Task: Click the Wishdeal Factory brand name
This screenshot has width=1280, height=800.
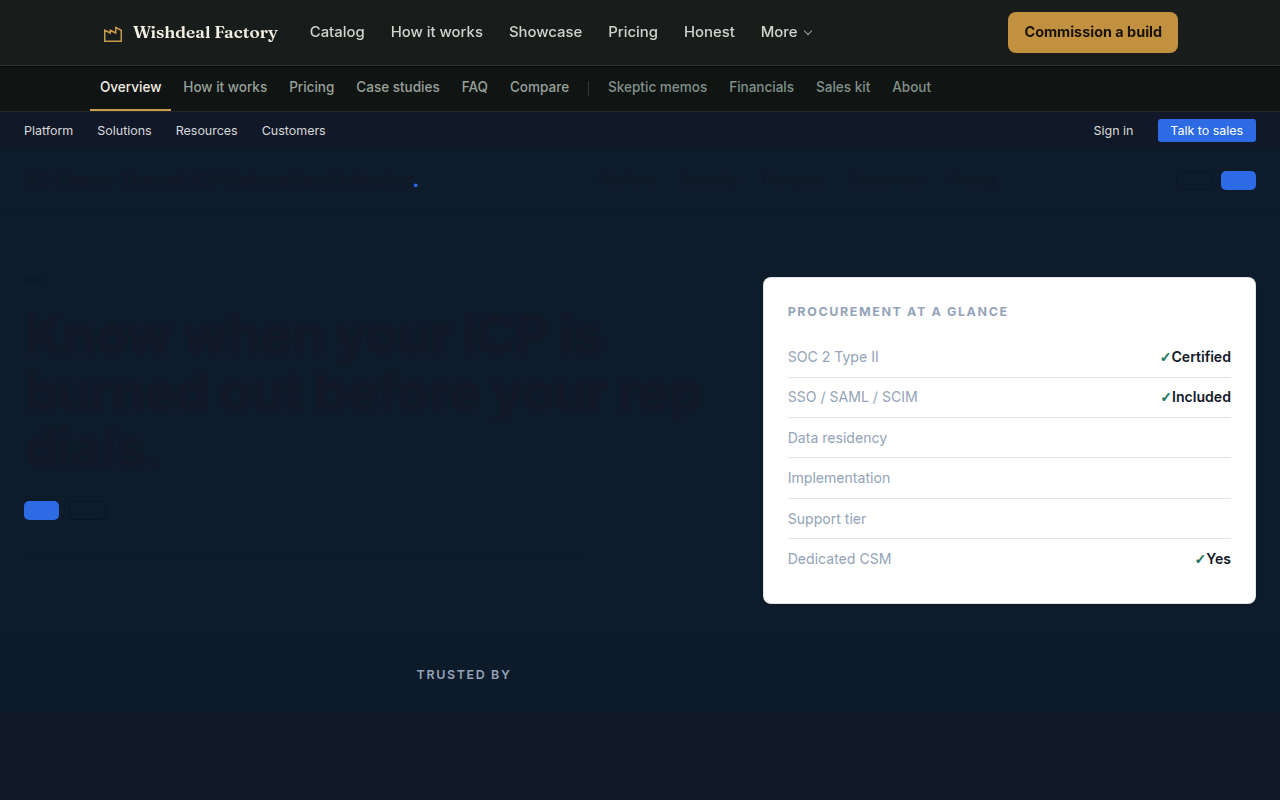Action: 205,32
